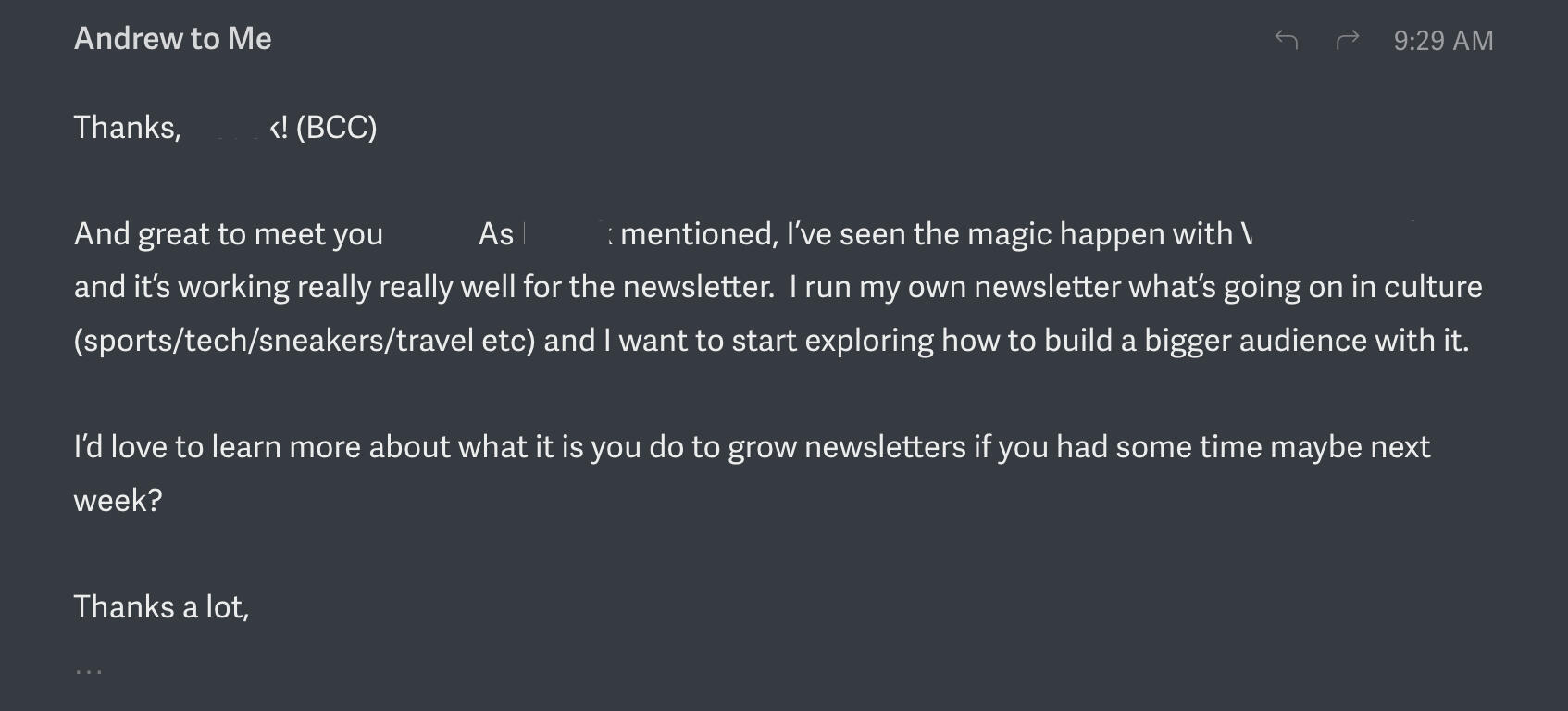Click the forward arrow icon
Screen dimensions: 1568x711
tap(1348, 39)
